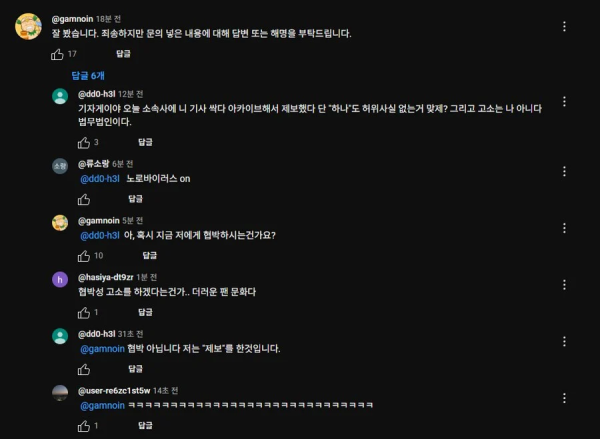600x439 pixels.
Task: Open options menu for @user-re6zc1st5w's reply
Action: (x=564, y=398)
